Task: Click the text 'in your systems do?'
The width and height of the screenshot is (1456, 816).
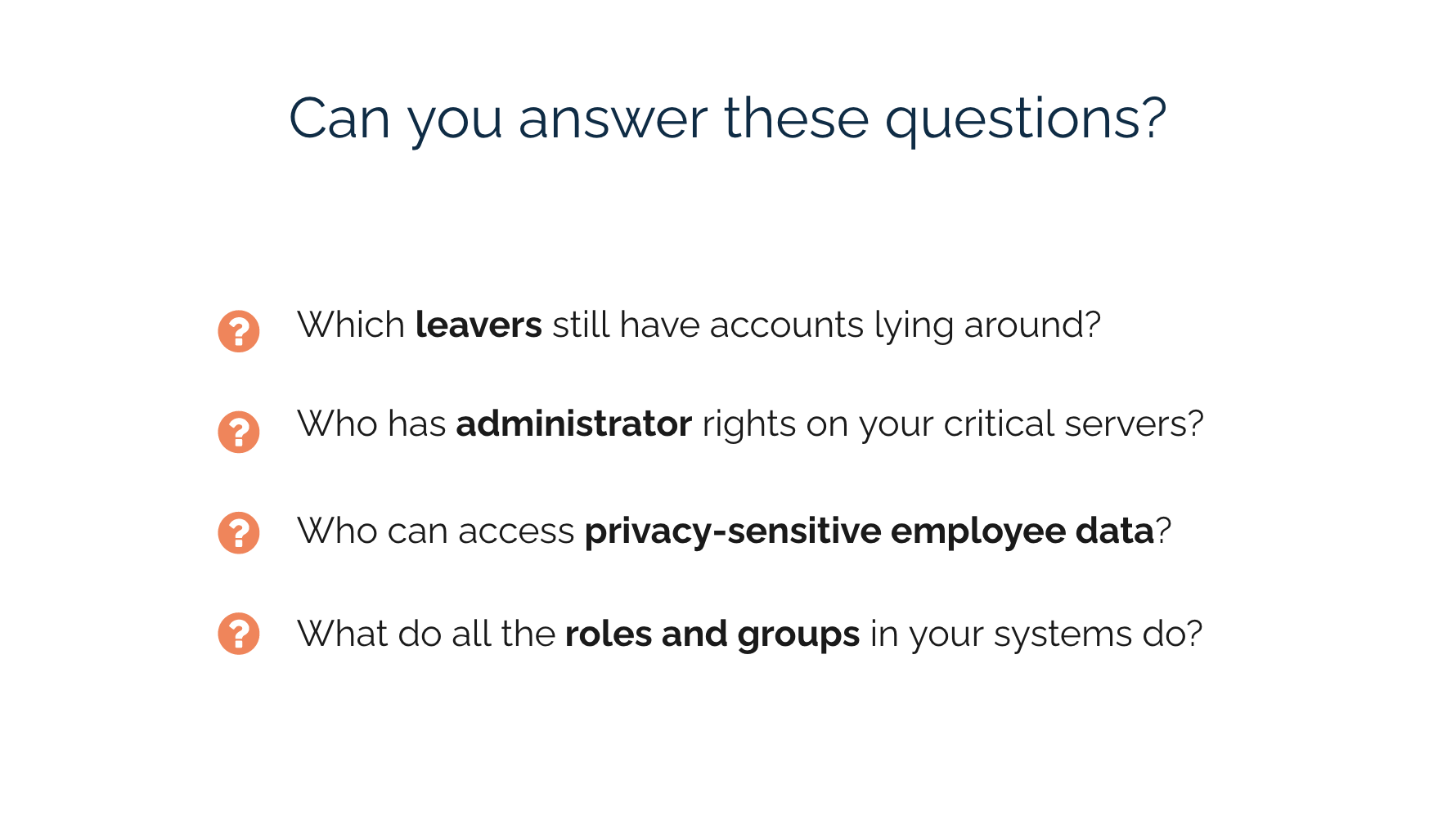Action: [1036, 634]
